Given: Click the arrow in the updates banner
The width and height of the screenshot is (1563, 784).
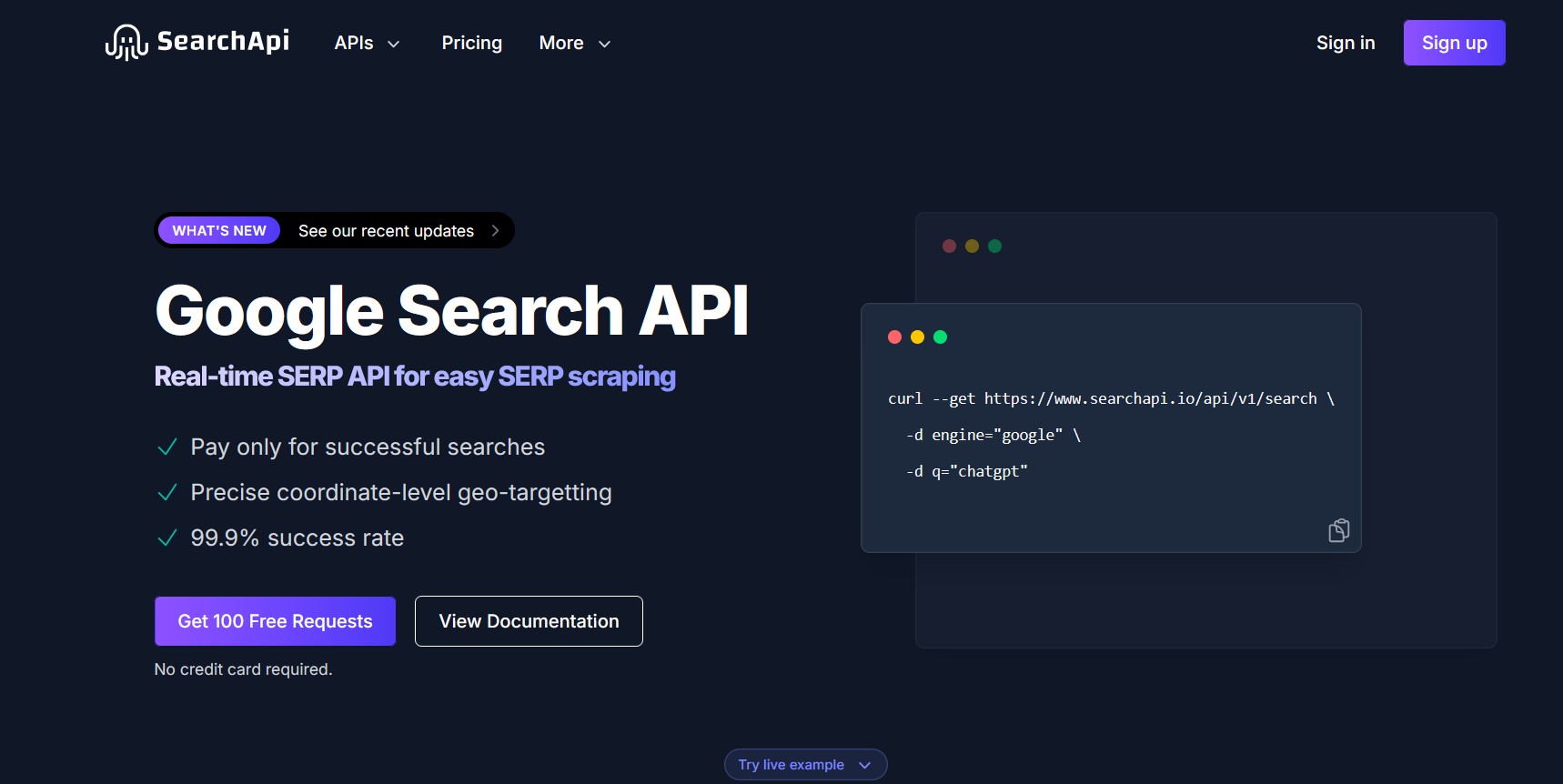Looking at the screenshot, I should [495, 230].
